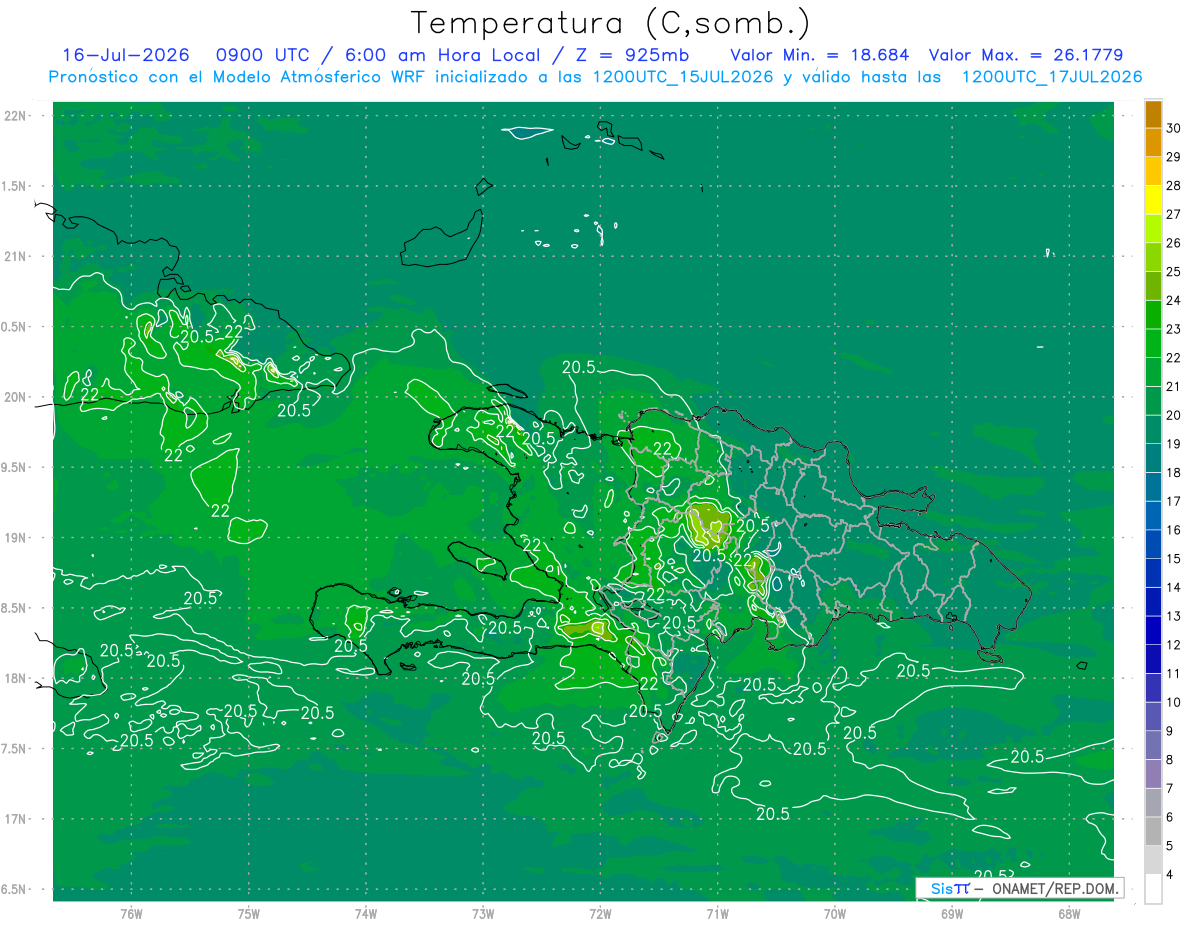1200x927 pixels.
Task: Click the "21" label on the color scale
Action: pos(1174,386)
